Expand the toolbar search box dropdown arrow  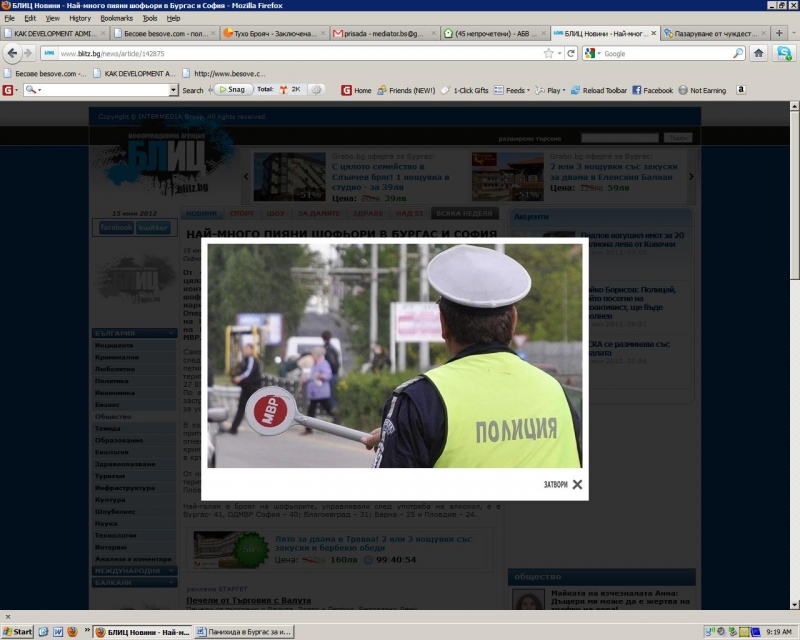(x=173, y=90)
